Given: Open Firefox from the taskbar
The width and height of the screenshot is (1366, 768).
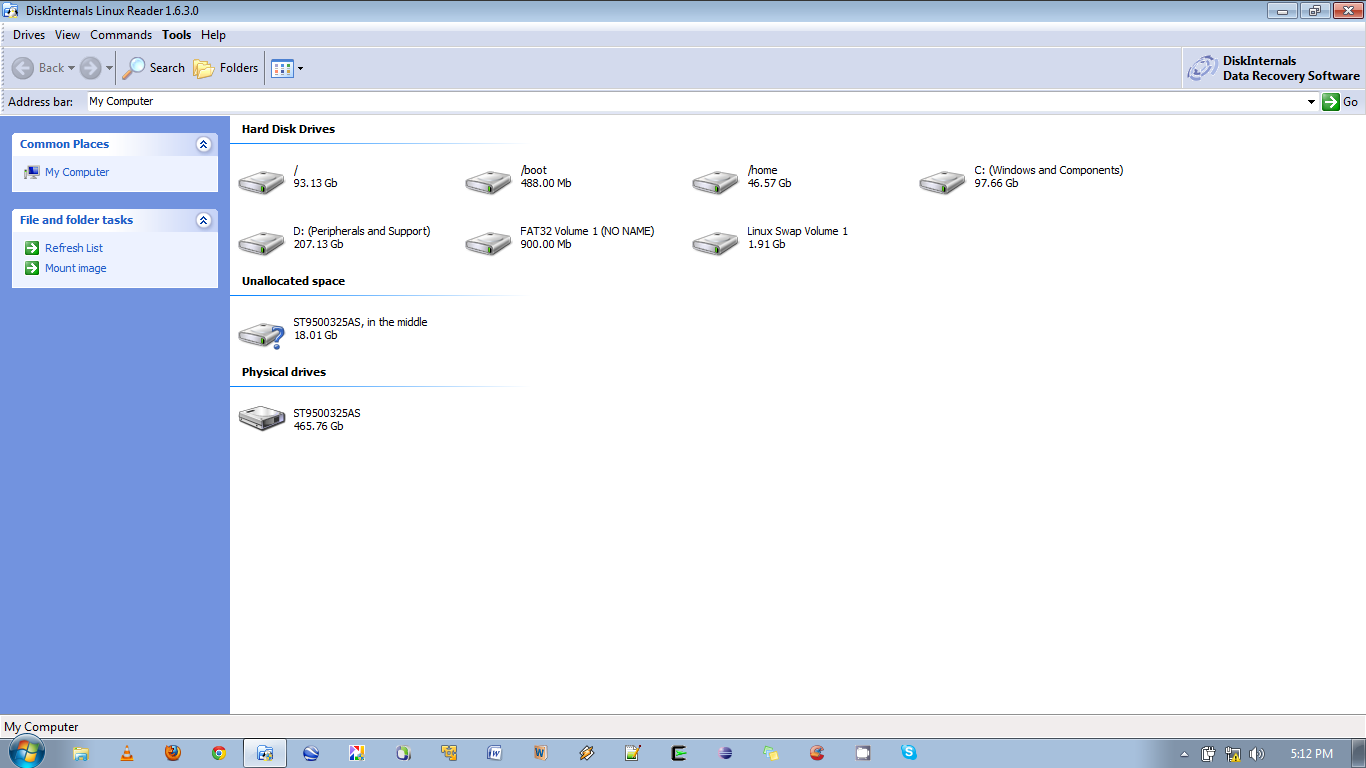Looking at the screenshot, I should point(173,753).
